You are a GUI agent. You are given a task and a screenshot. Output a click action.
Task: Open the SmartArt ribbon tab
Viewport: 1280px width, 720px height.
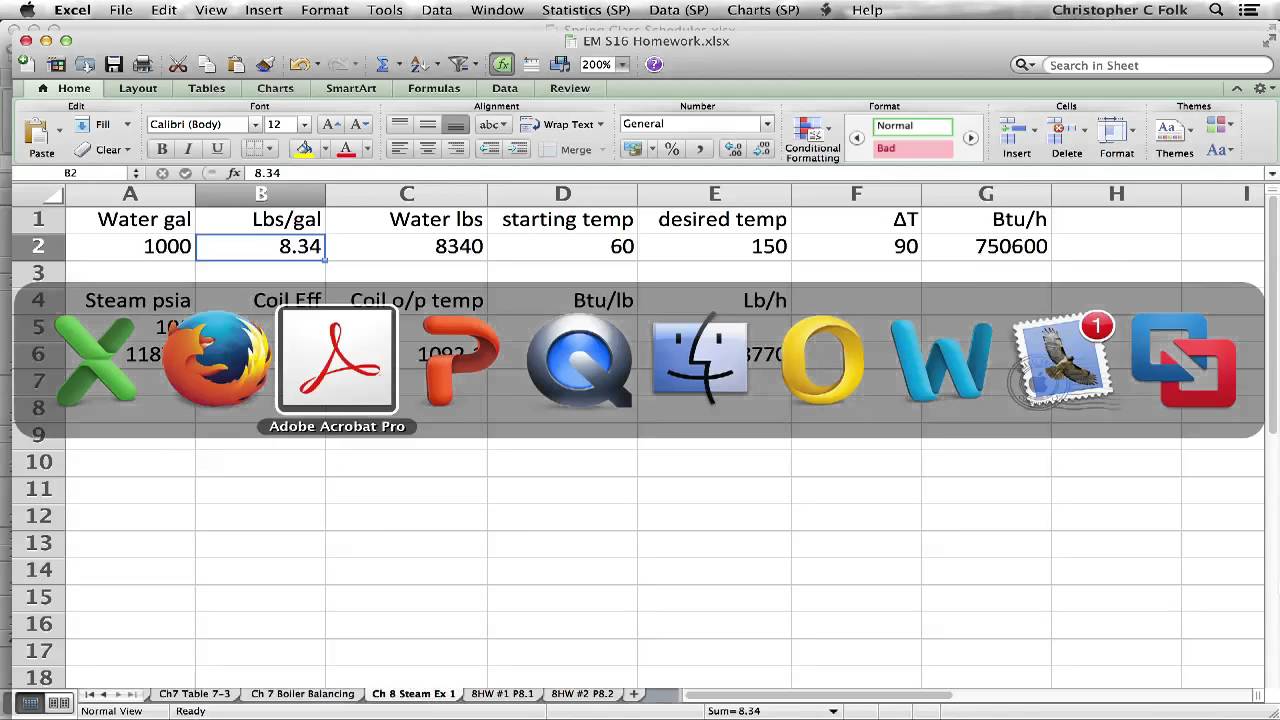pos(351,88)
